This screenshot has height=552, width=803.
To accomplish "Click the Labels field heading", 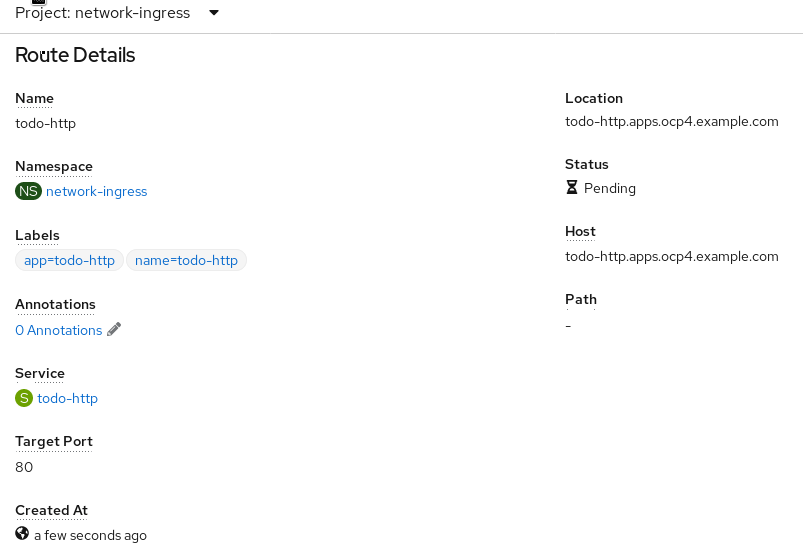I will point(37,235).
